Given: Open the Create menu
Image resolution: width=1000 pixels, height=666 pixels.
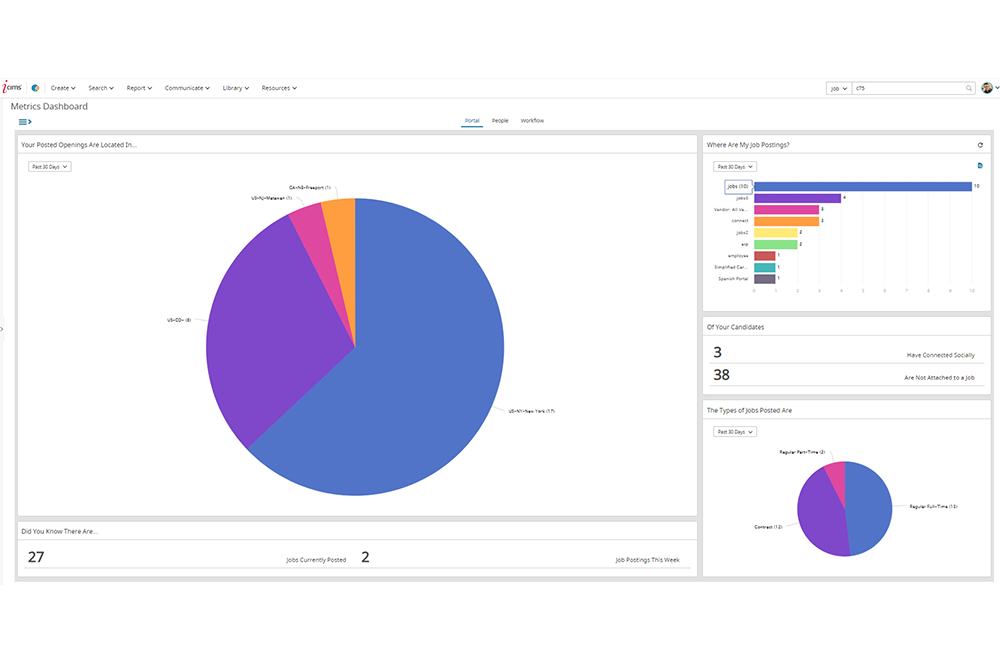Looking at the screenshot, I should pos(63,88).
